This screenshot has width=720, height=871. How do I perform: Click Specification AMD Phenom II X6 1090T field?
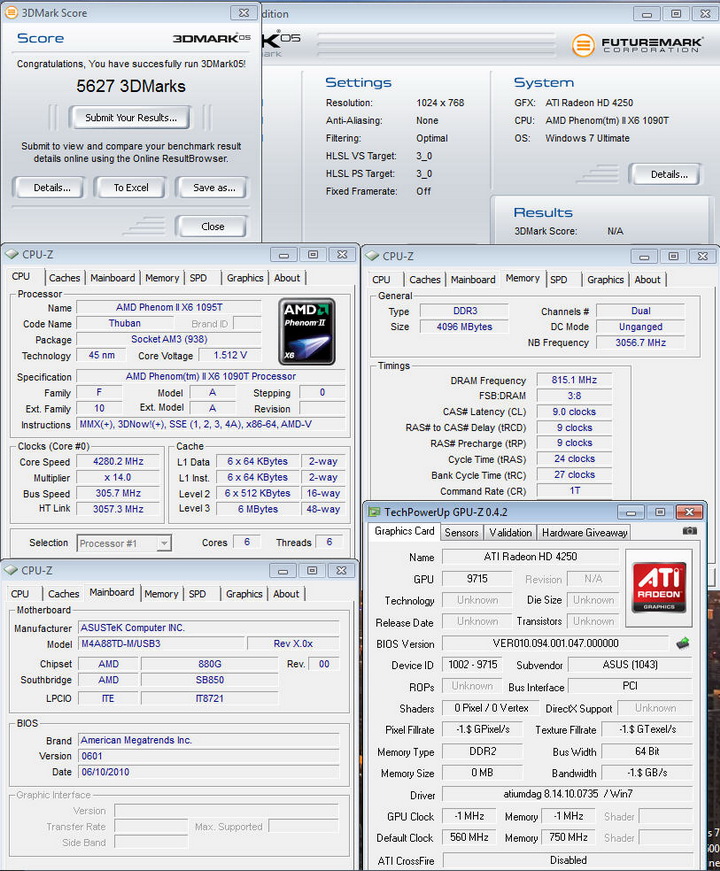pyautogui.click(x=210, y=377)
